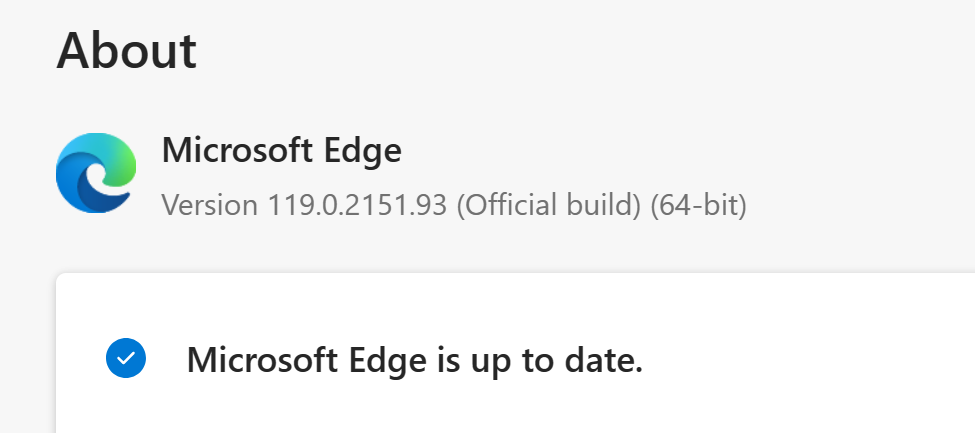Click the "Microsoft Edge is up to date." message
The width and height of the screenshot is (975, 433).
[x=415, y=360]
